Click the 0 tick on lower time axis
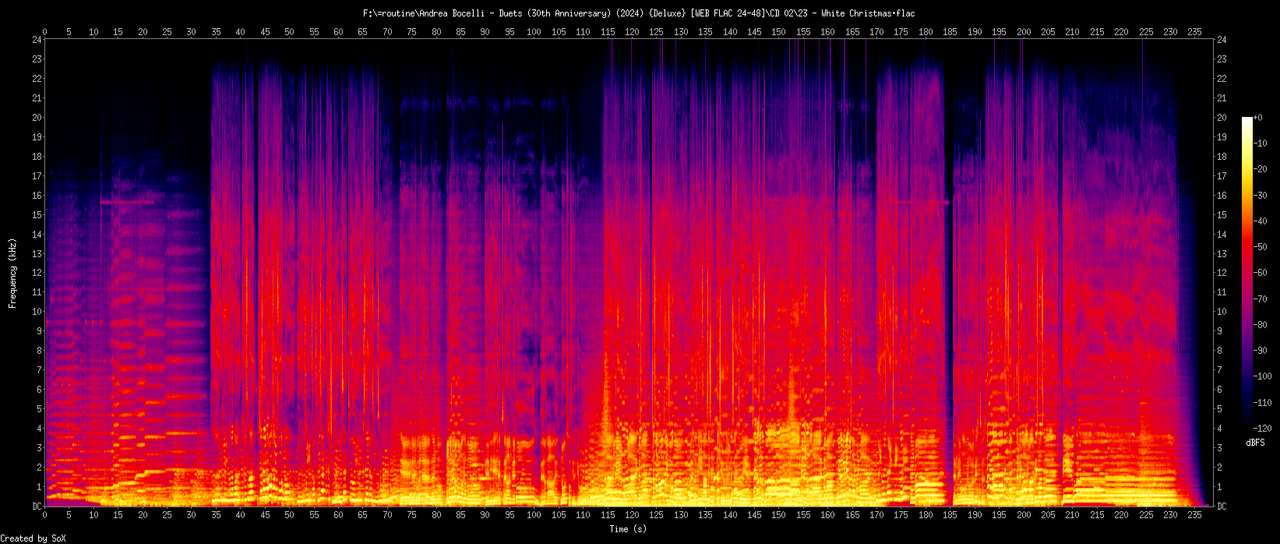The width and height of the screenshot is (1280, 544). tap(45, 516)
